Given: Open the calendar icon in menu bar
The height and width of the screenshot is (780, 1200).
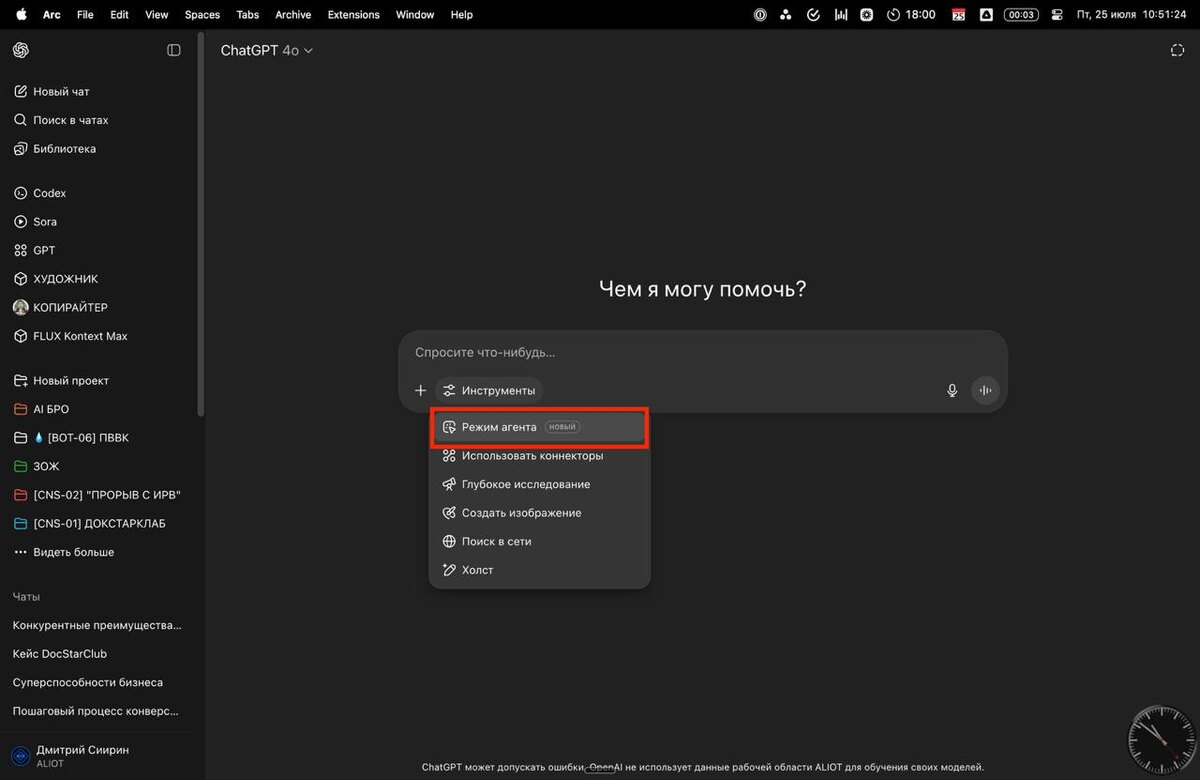Looking at the screenshot, I should 959,15.
